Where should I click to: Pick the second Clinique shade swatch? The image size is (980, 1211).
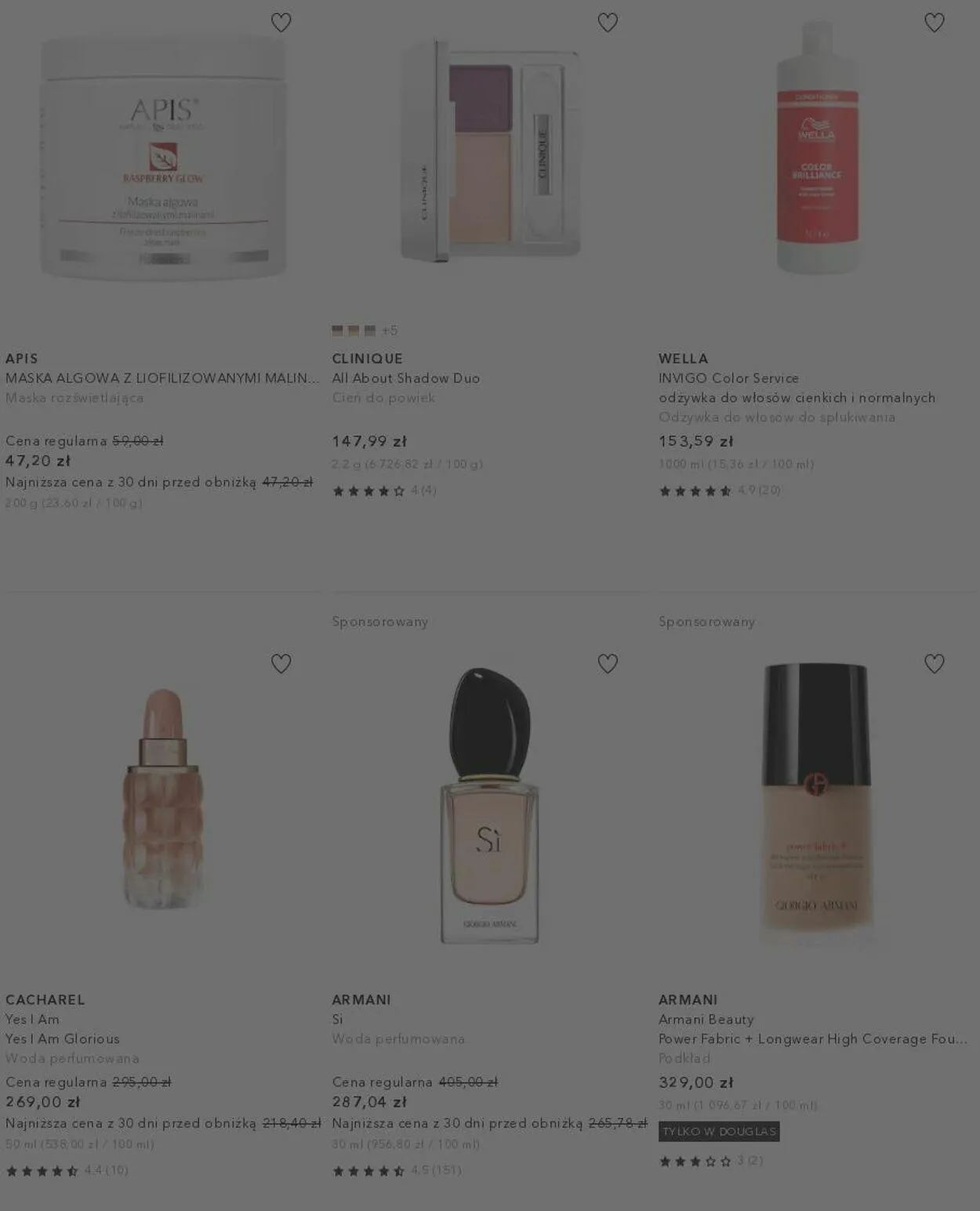point(354,331)
